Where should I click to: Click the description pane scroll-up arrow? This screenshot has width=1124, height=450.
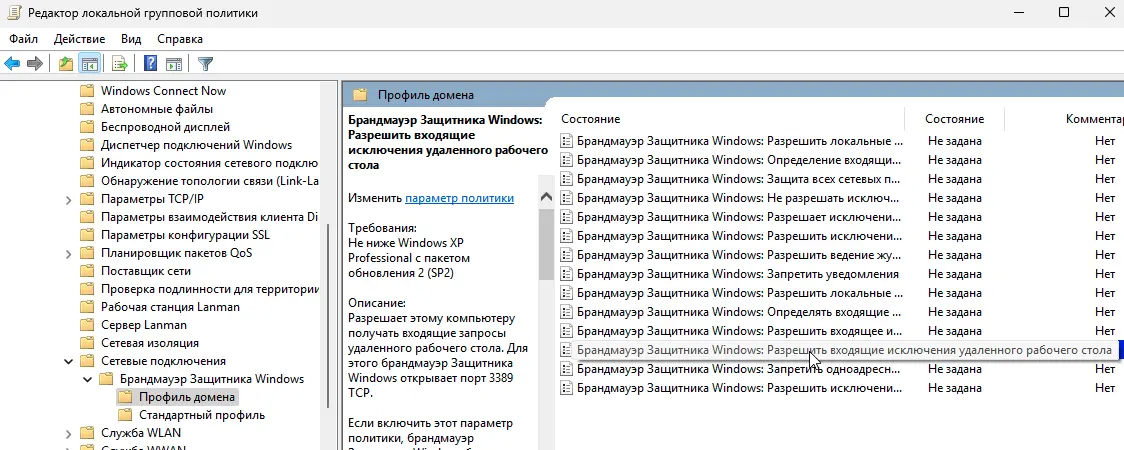(546, 197)
